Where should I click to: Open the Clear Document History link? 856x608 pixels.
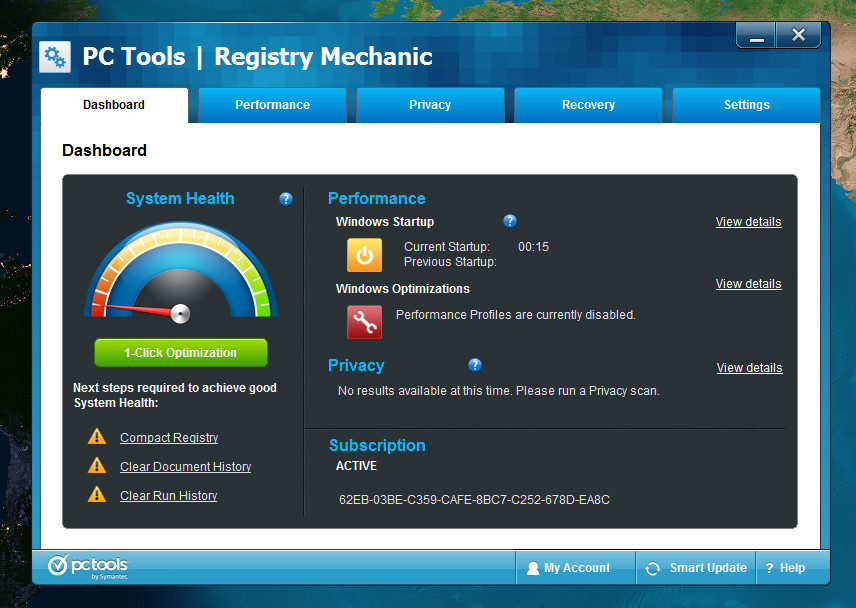(186, 467)
